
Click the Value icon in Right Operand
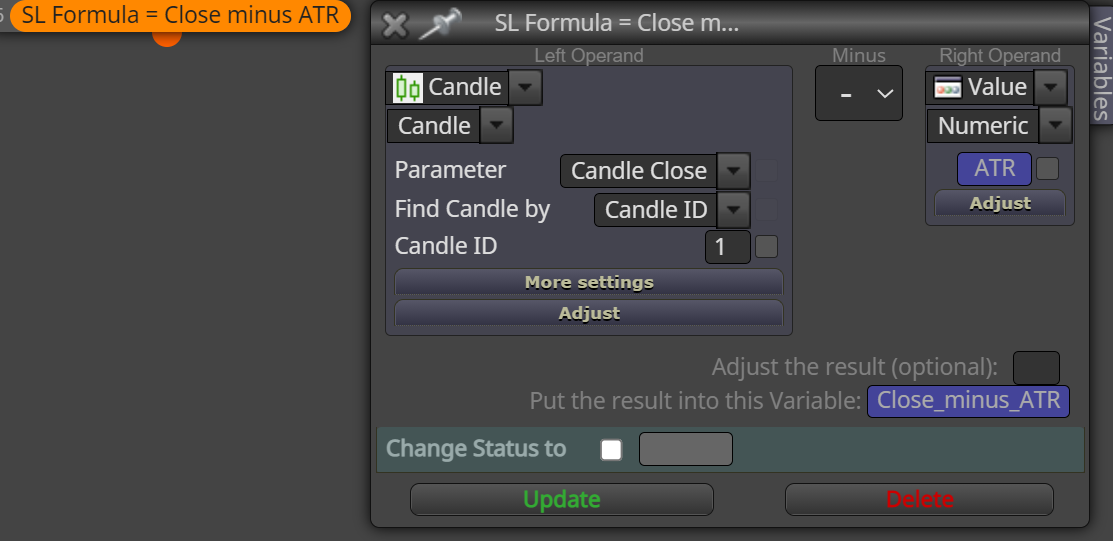click(x=948, y=87)
